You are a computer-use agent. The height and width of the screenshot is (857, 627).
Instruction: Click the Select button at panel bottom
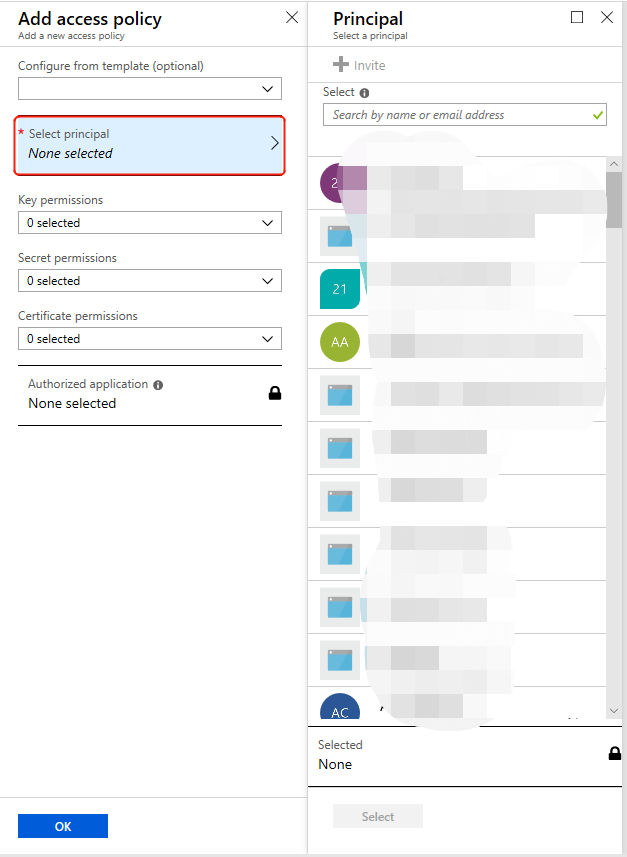click(377, 817)
